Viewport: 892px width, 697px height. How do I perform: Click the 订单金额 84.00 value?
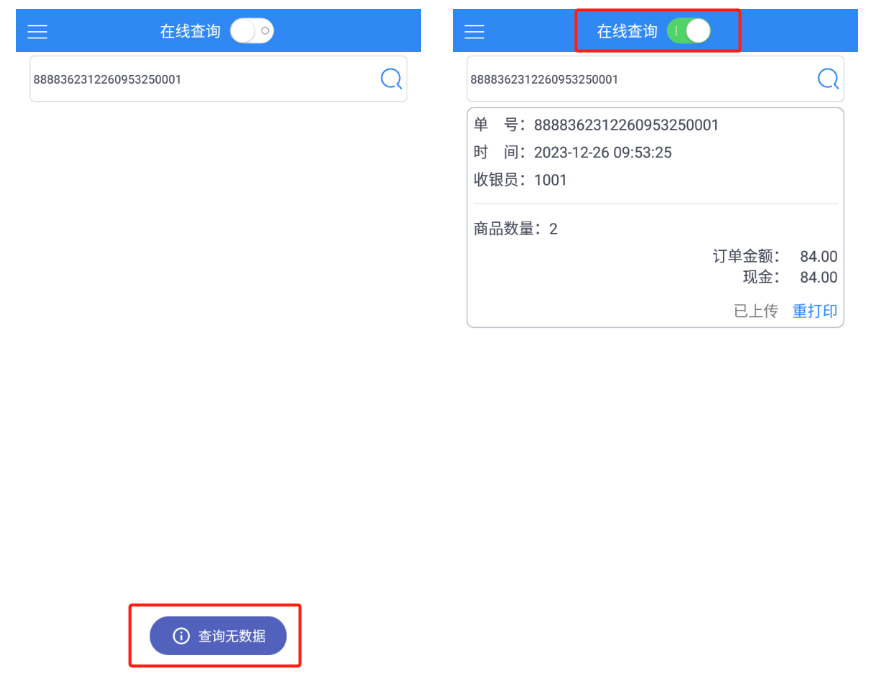[x=819, y=257]
